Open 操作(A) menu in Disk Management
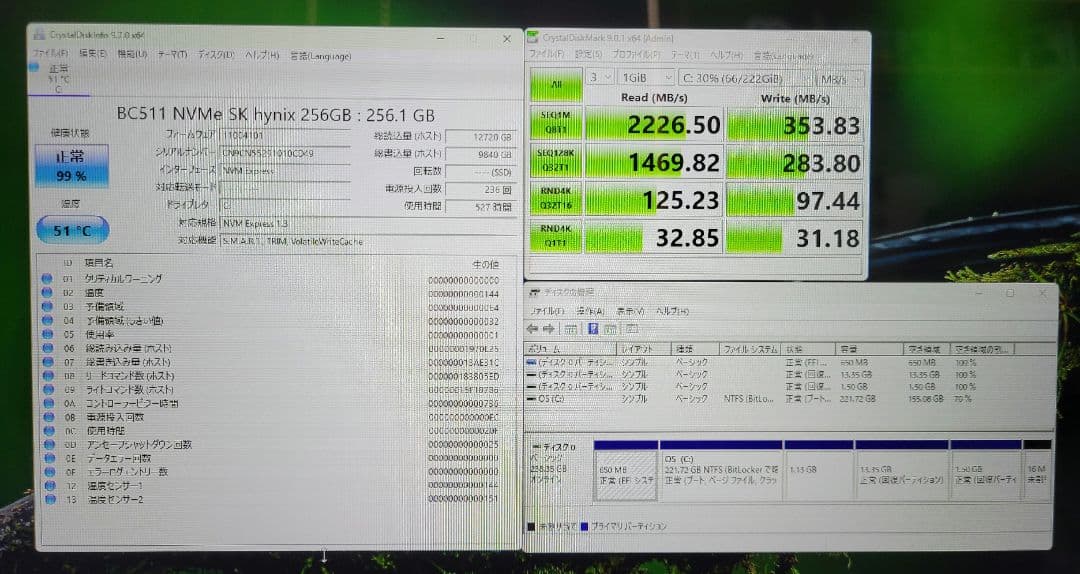The image size is (1080, 574). pyautogui.click(x=590, y=311)
